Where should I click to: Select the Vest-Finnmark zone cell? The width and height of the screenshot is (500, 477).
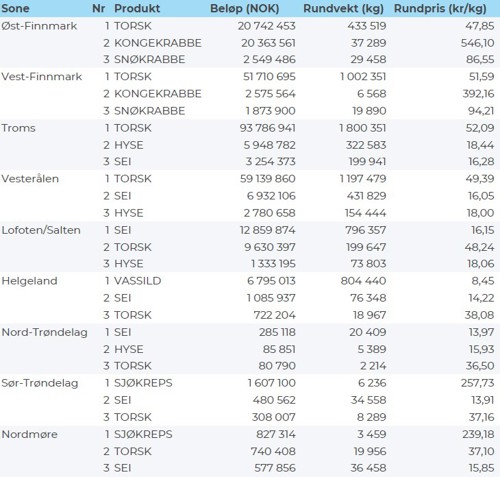41,76
